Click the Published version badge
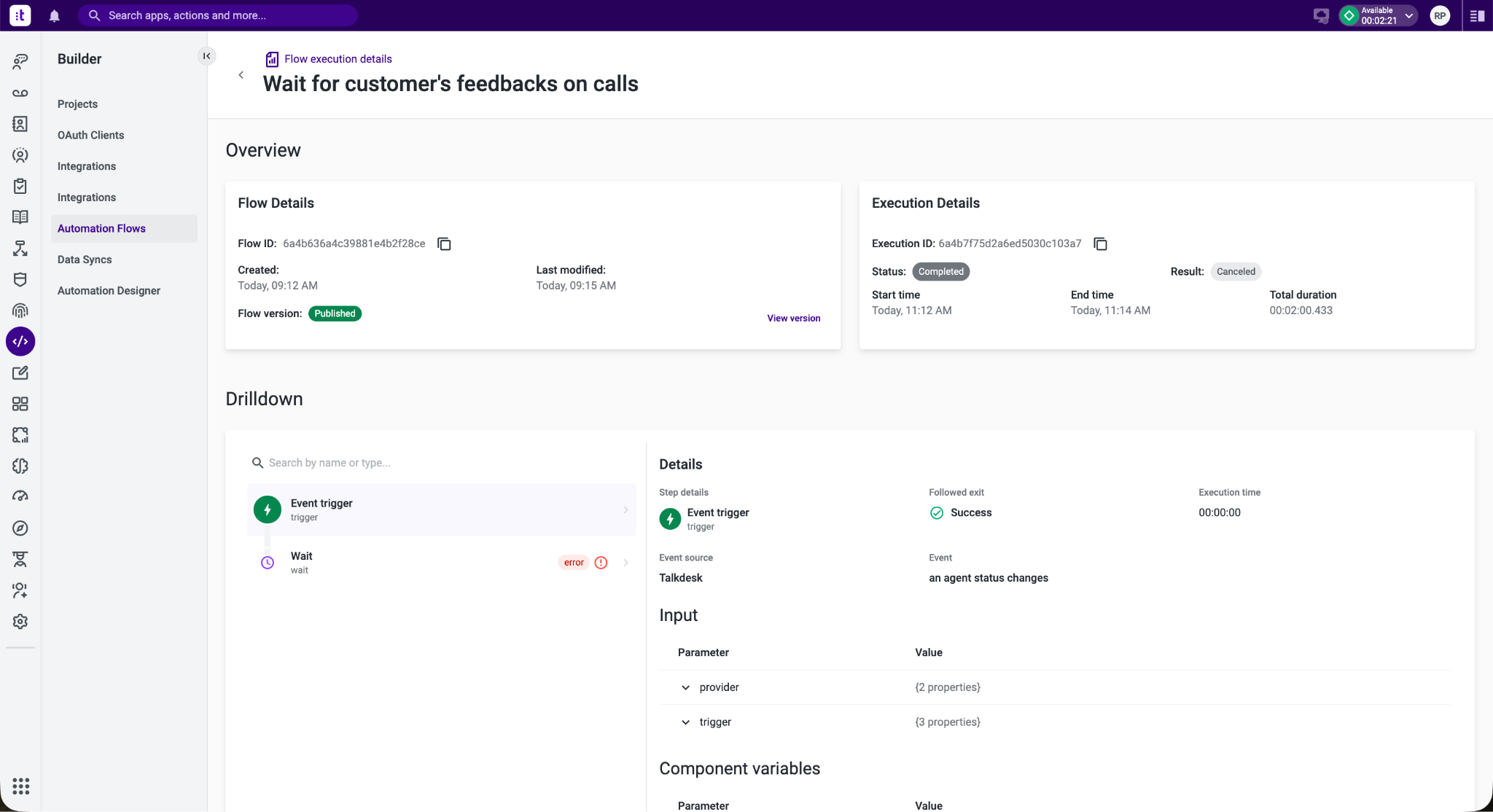Screen dimensions: 1493x812 pyautogui.click(x=335, y=313)
